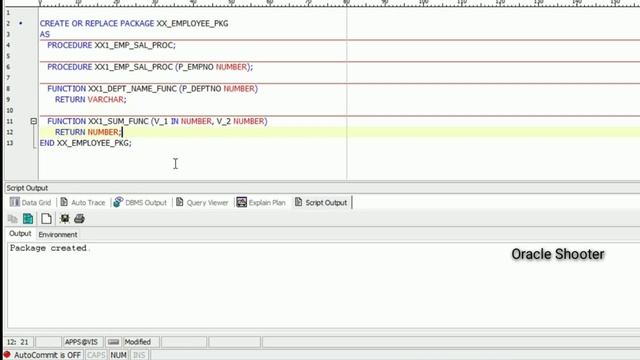640x360 pixels.
Task: Click the 'Package created.' output text
Action: point(49,248)
